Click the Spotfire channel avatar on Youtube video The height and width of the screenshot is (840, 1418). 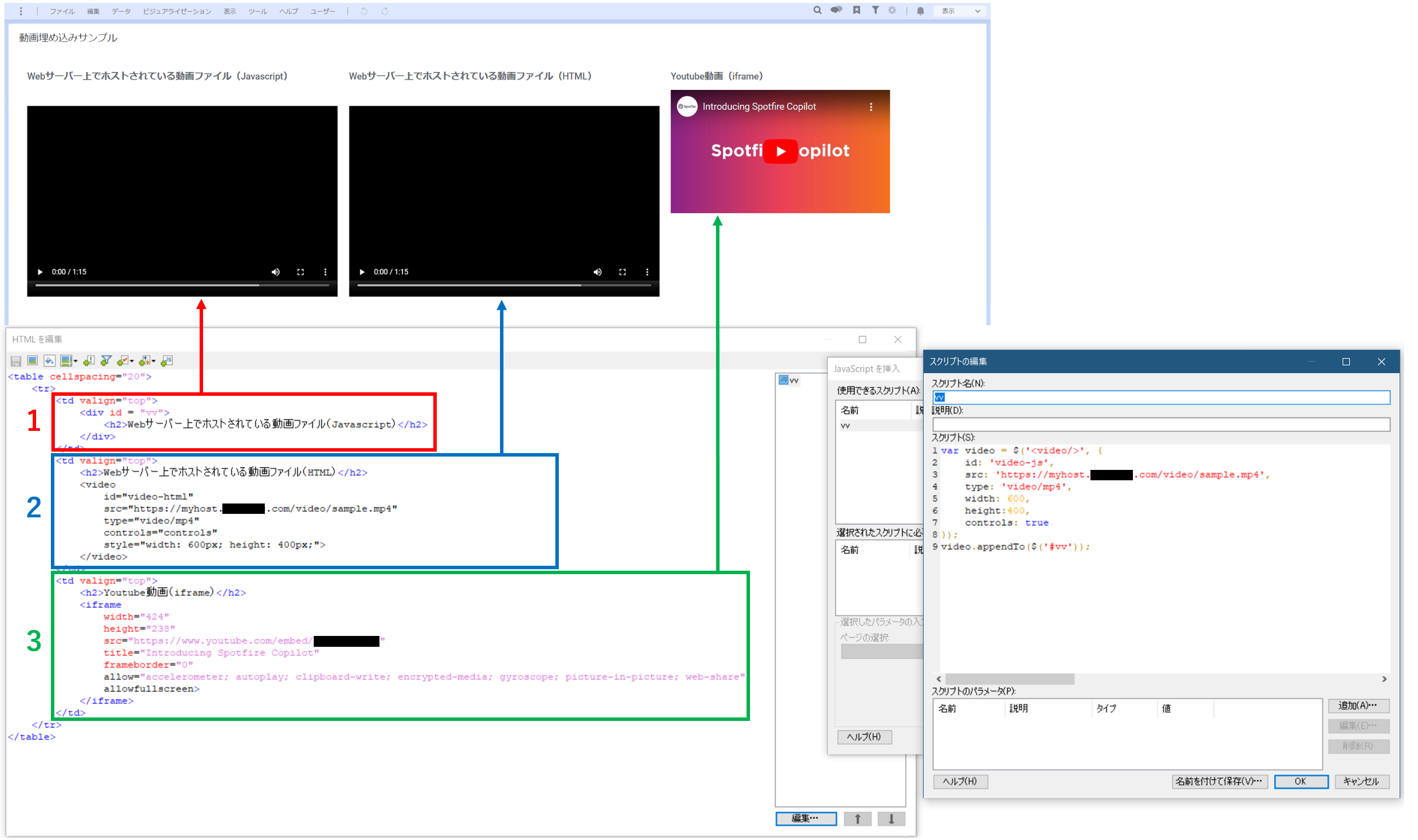(x=687, y=106)
